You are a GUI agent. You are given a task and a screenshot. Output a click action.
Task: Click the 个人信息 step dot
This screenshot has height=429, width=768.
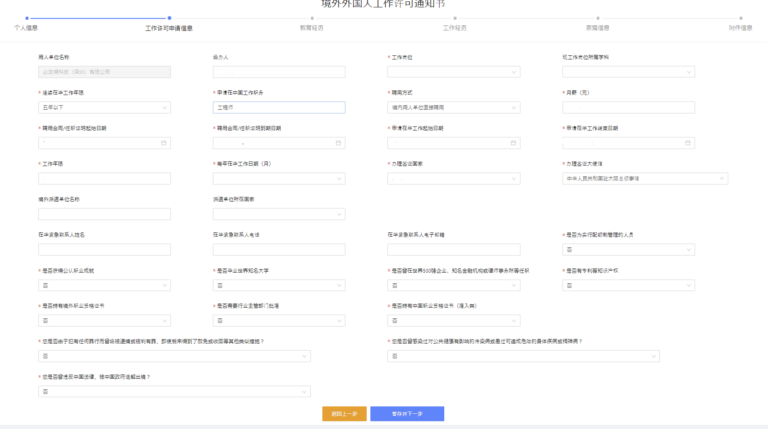click(x=26, y=18)
